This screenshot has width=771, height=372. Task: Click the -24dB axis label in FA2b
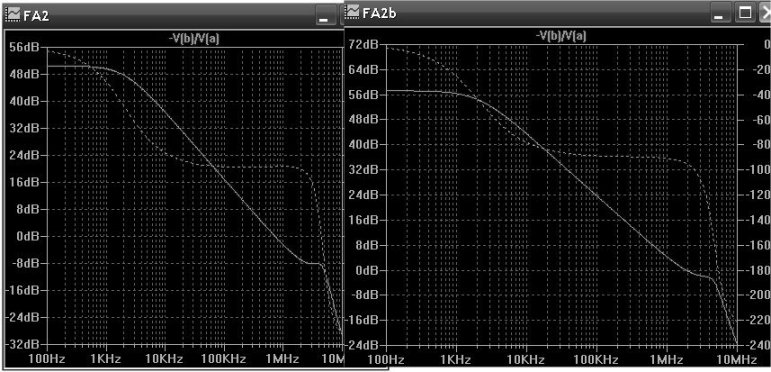click(362, 344)
